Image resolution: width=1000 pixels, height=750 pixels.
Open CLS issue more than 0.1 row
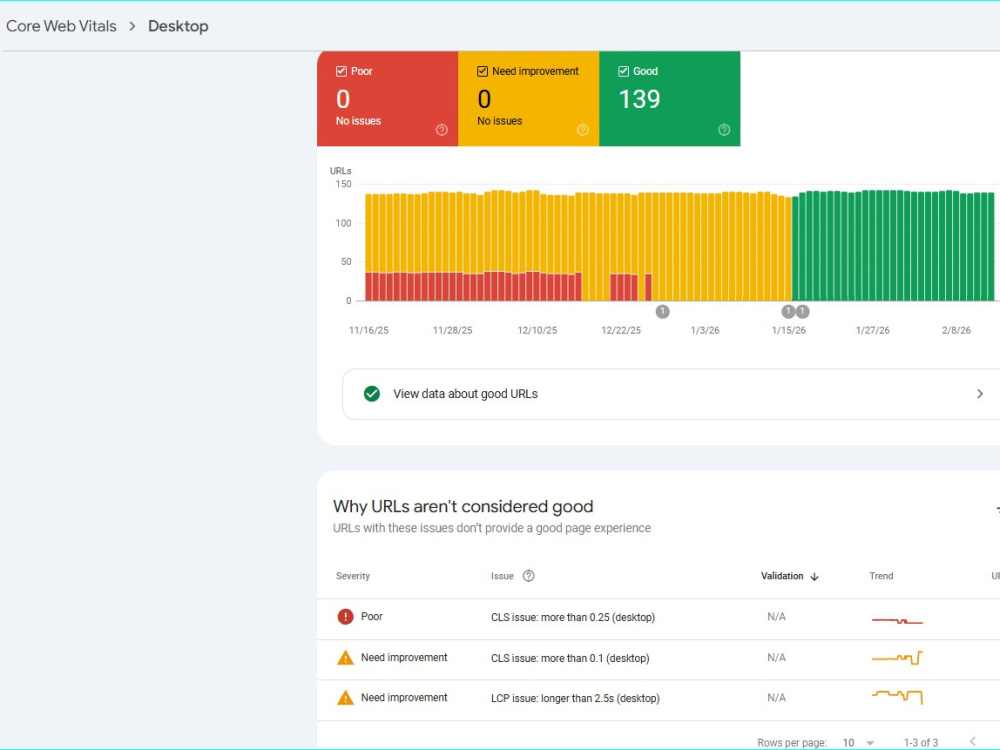658,658
